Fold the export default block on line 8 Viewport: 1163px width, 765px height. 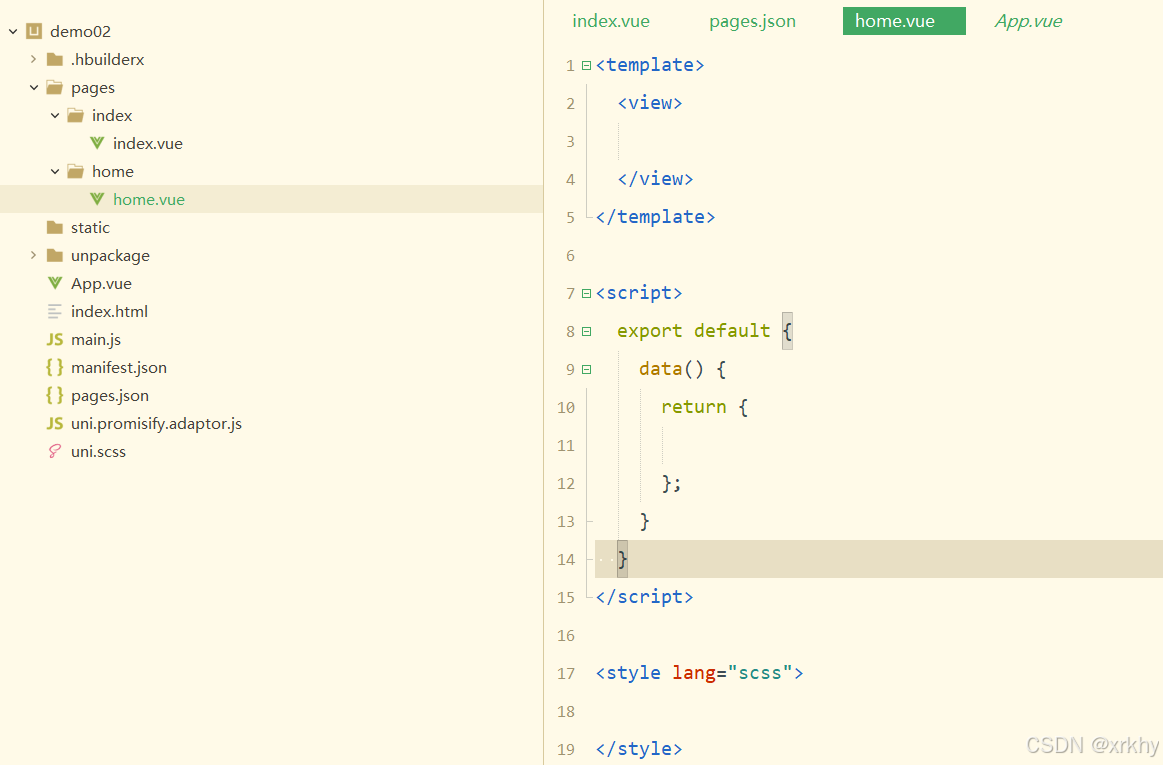coord(587,331)
